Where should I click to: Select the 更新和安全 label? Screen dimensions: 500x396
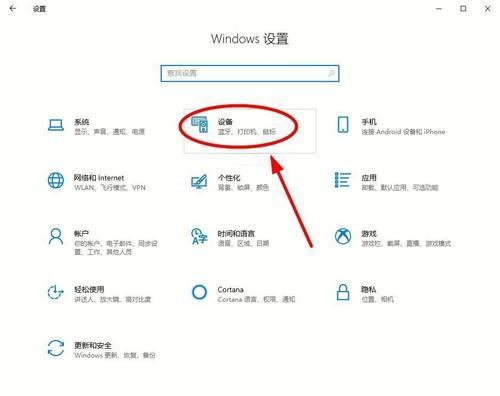(93, 345)
